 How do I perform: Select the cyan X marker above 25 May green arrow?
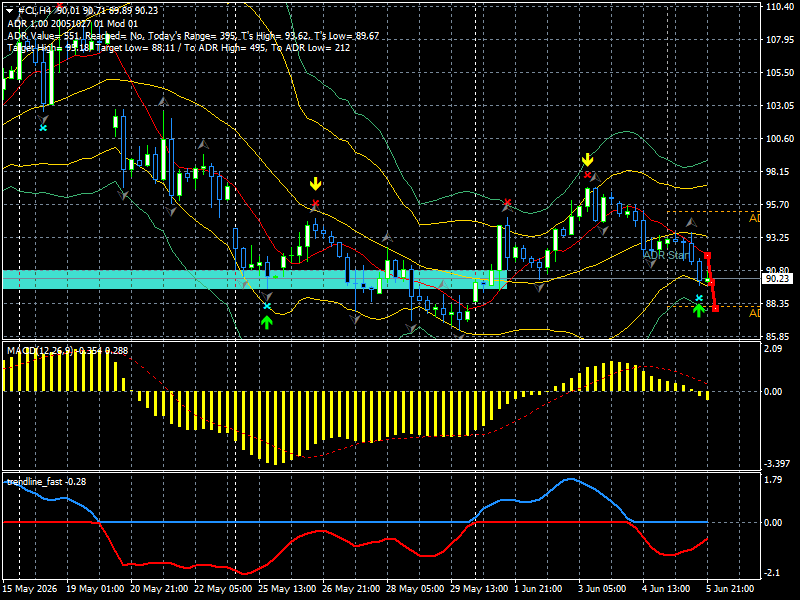click(267, 306)
